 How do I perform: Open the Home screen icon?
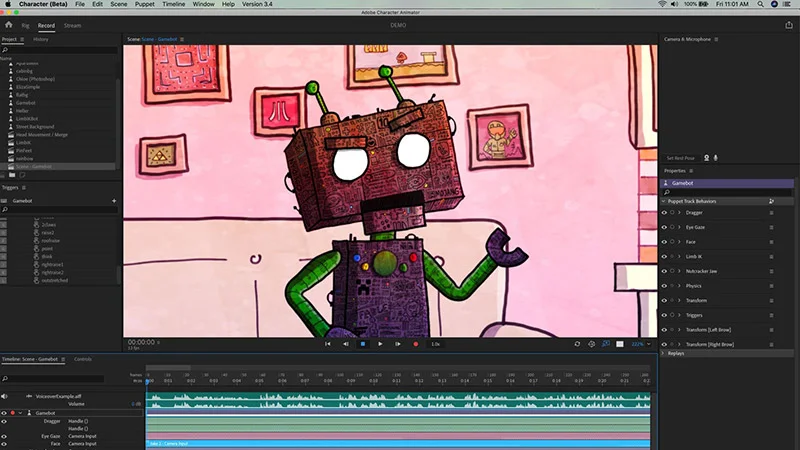click(x=9, y=24)
